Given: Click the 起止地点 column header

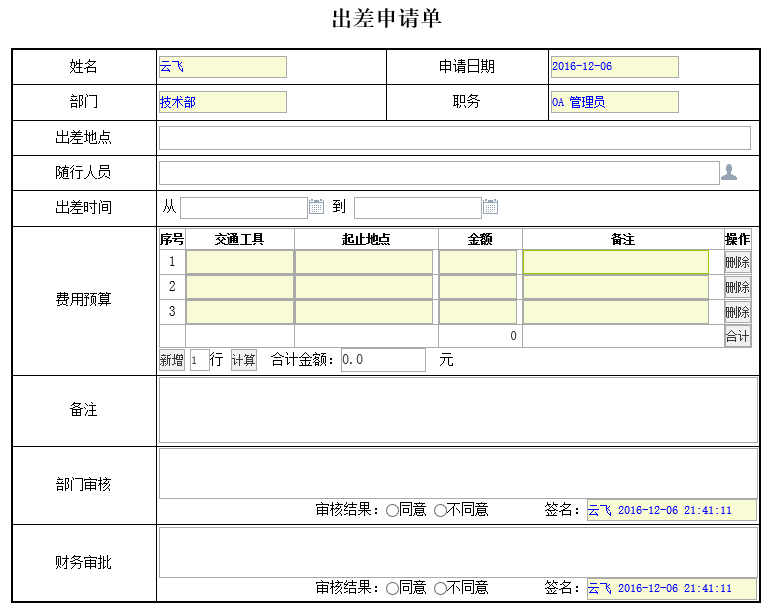Looking at the screenshot, I should (366, 239).
